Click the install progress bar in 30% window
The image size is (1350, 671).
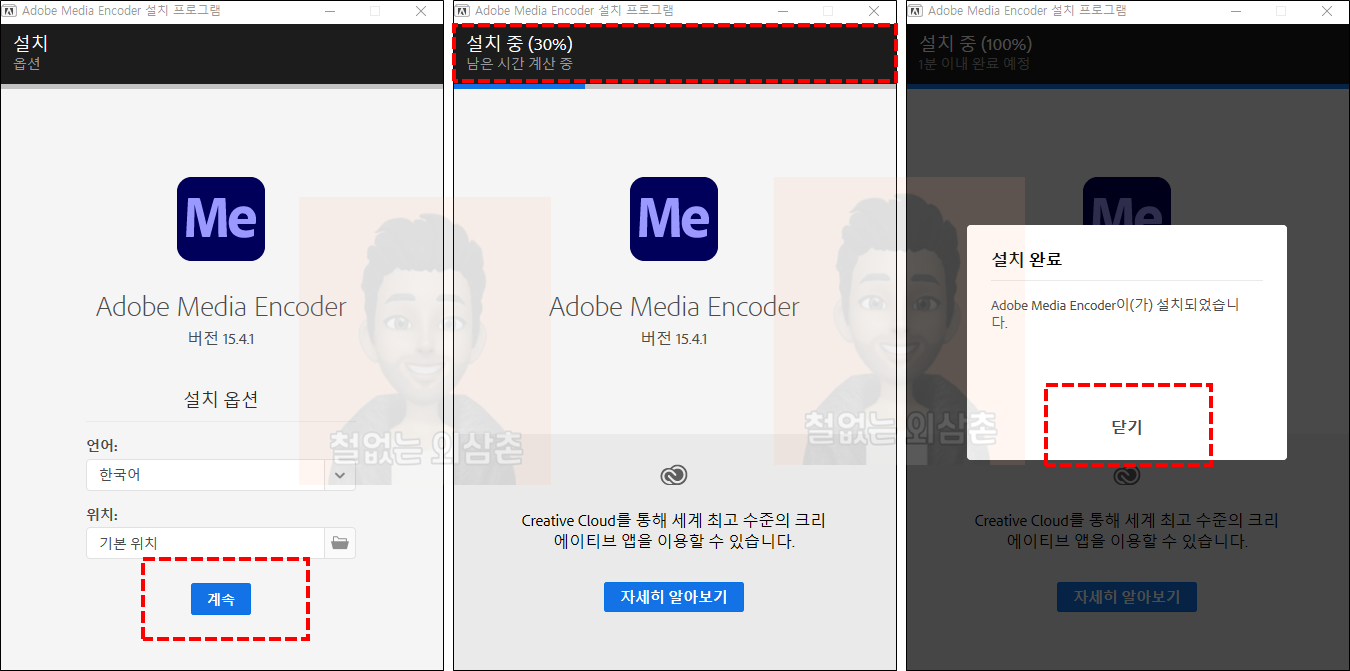point(675,87)
